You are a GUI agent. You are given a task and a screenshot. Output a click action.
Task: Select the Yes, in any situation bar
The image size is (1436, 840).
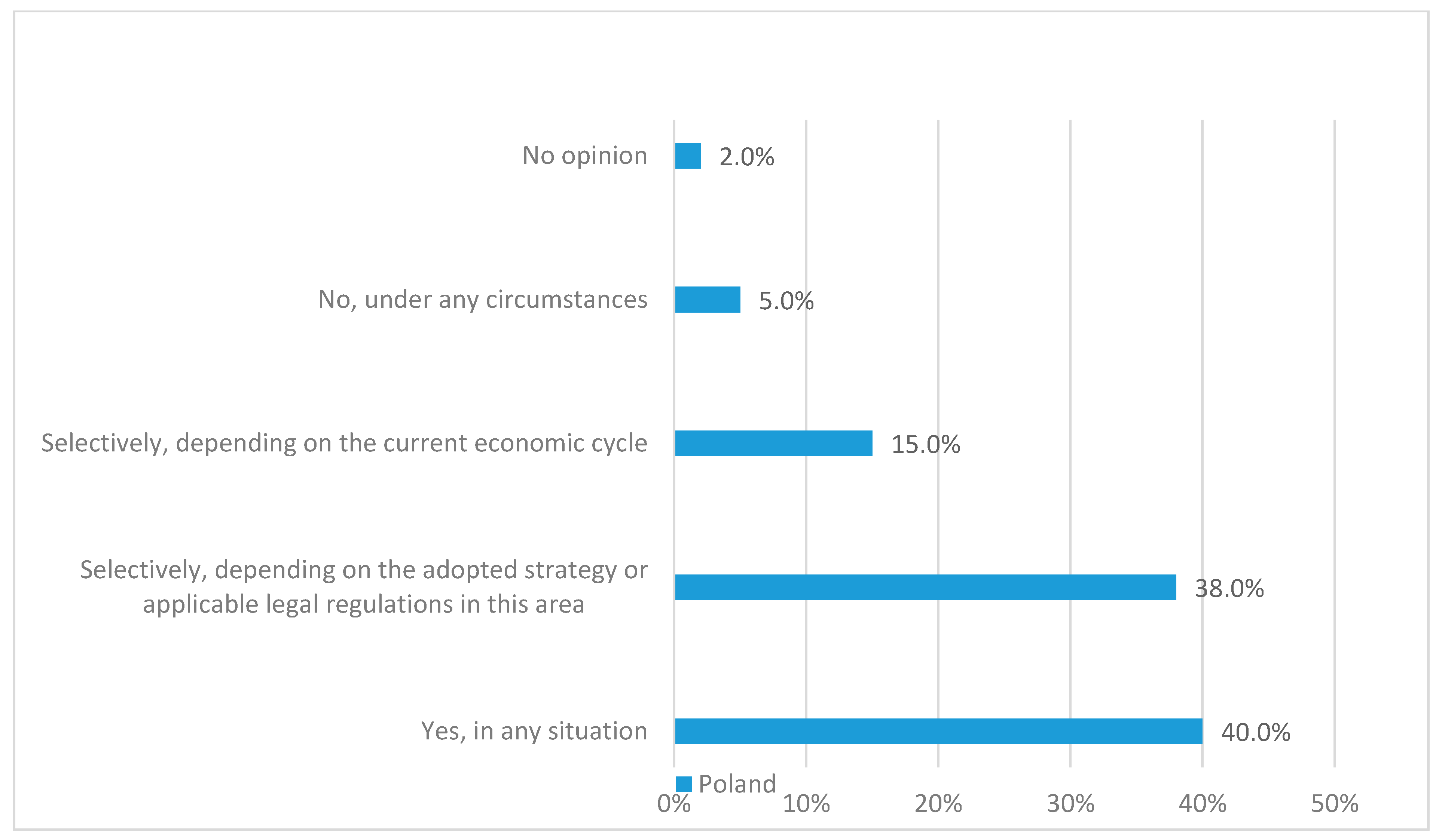(938, 731)
